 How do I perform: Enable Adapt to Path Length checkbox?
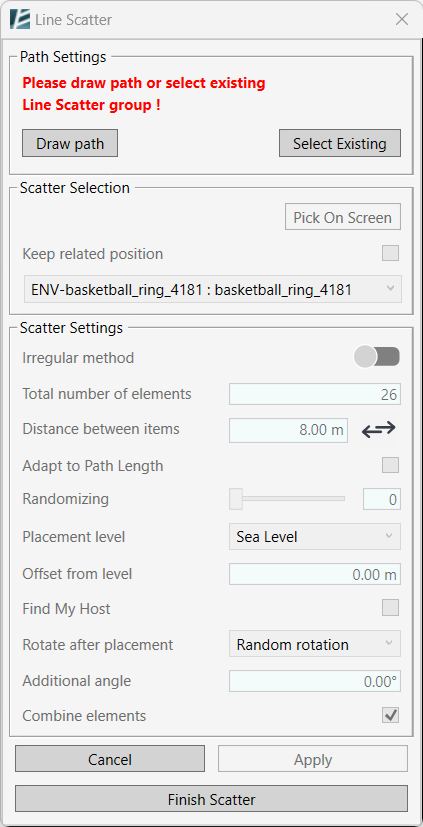(x=390, y=465)
